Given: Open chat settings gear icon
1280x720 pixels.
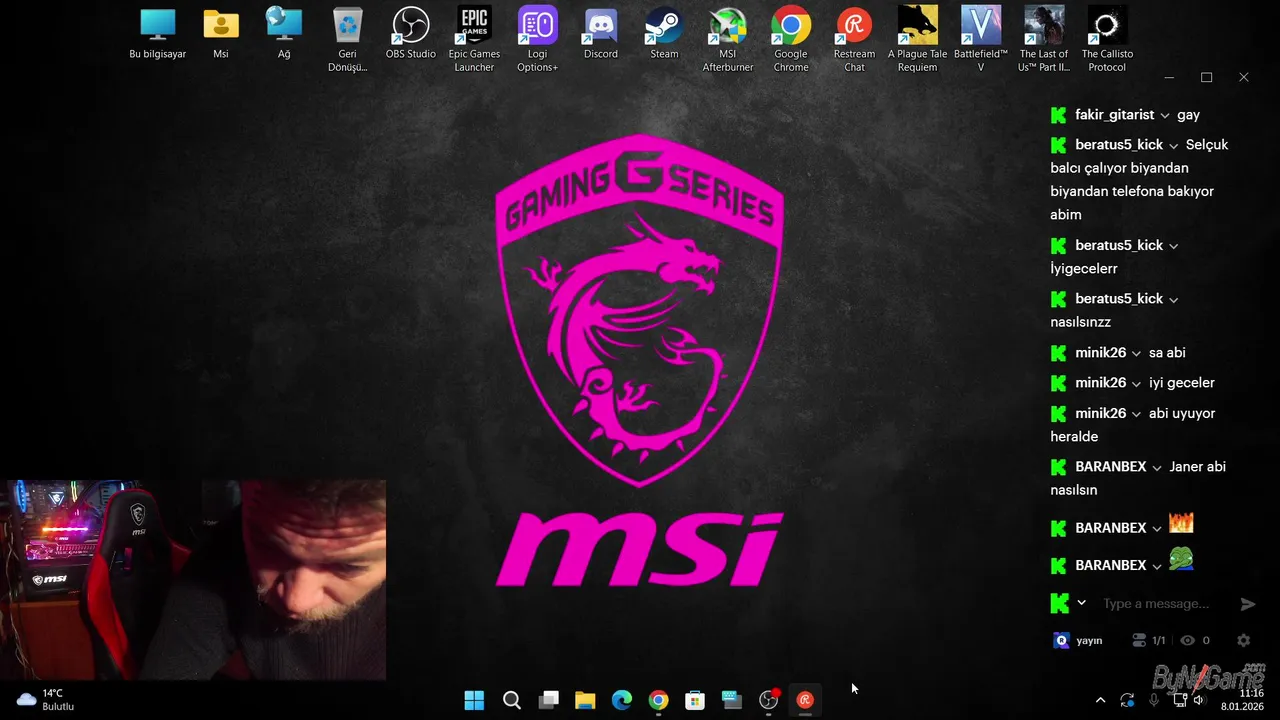Looking at the screenshot, I should 1243,640.
